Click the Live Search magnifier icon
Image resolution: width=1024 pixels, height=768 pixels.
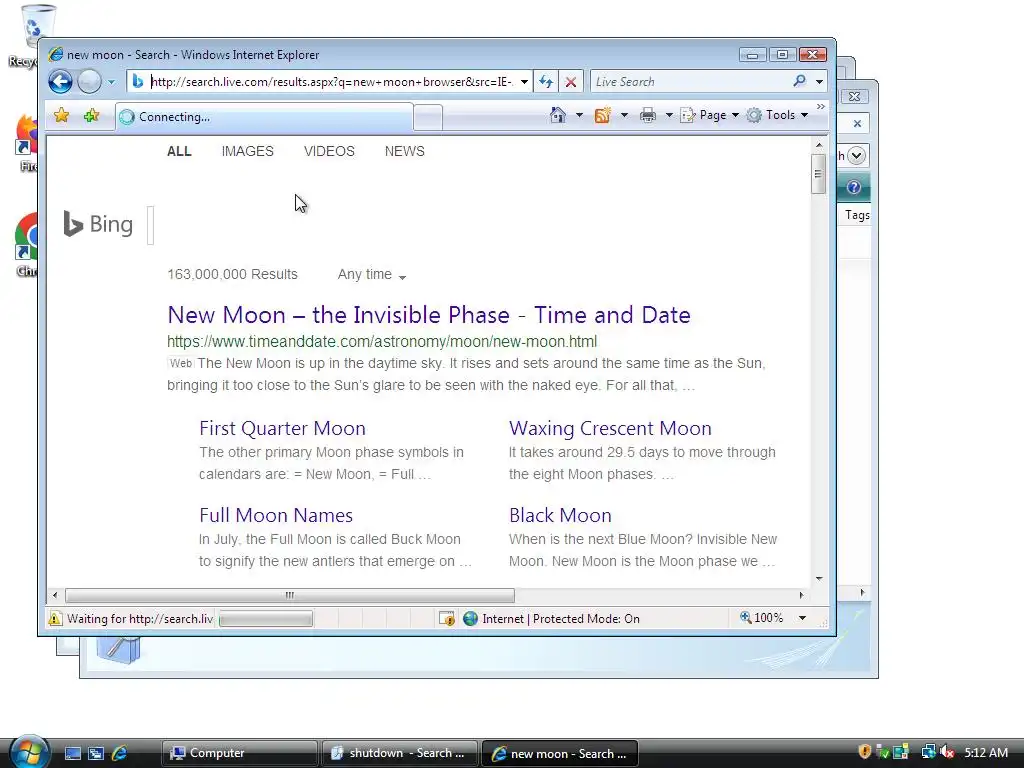(x=799, y=81)
